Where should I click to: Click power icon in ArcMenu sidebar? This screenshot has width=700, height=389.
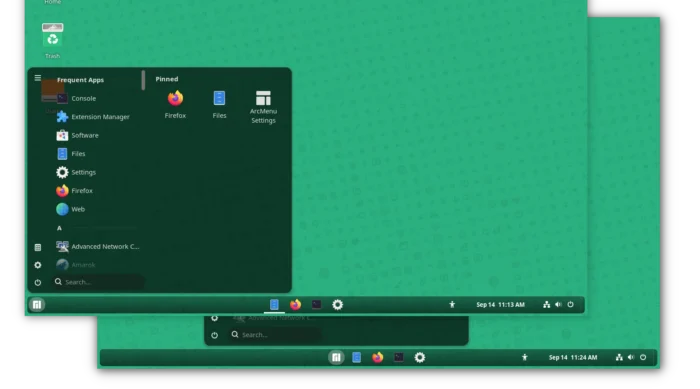[38, 282]
